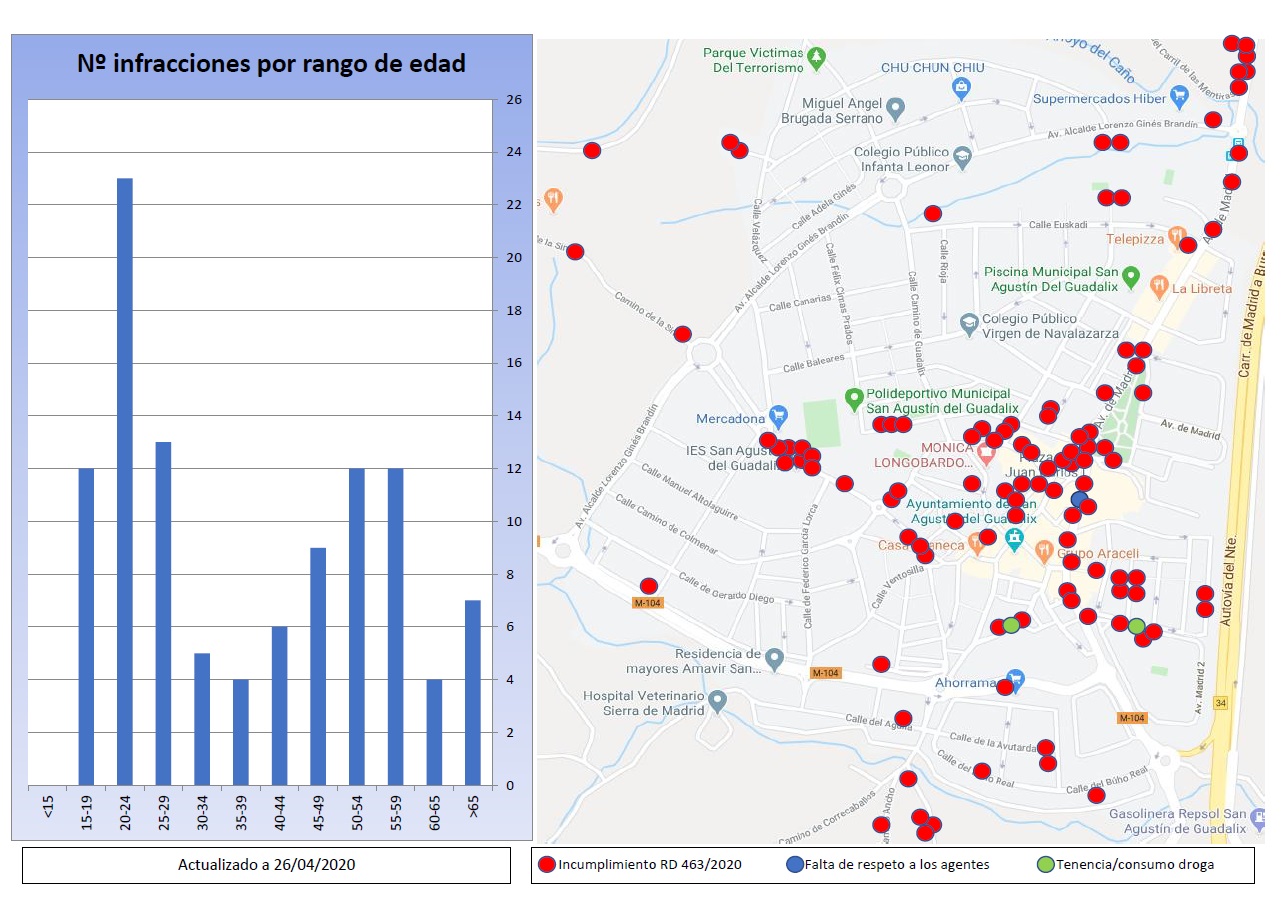1285x905 pixels.
Task: Open the Residencia de mayores Amavir pin
Action: [774, 659]
